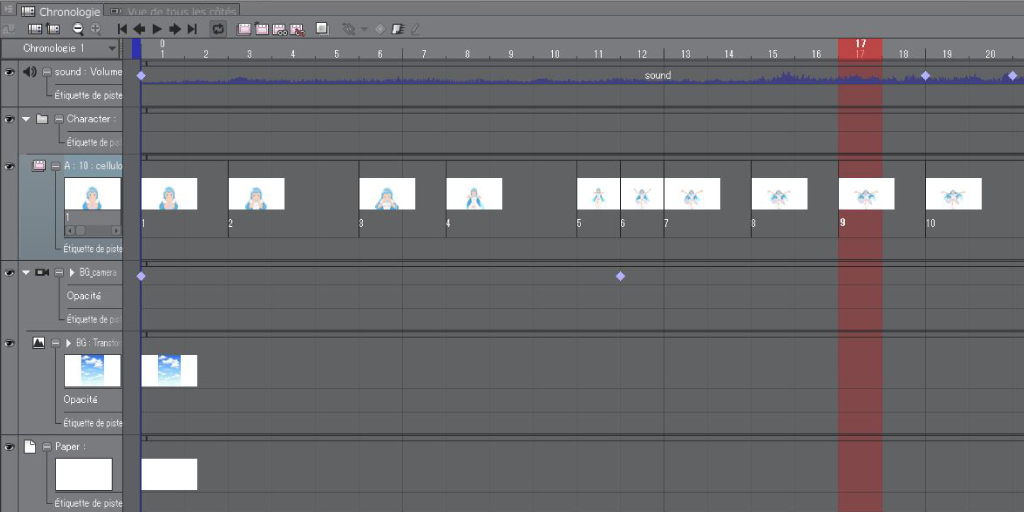Screen dimensions: 1024x512
Task: Switch to Vue de tous les côtés tab
Action: click(x=172, y=12)
